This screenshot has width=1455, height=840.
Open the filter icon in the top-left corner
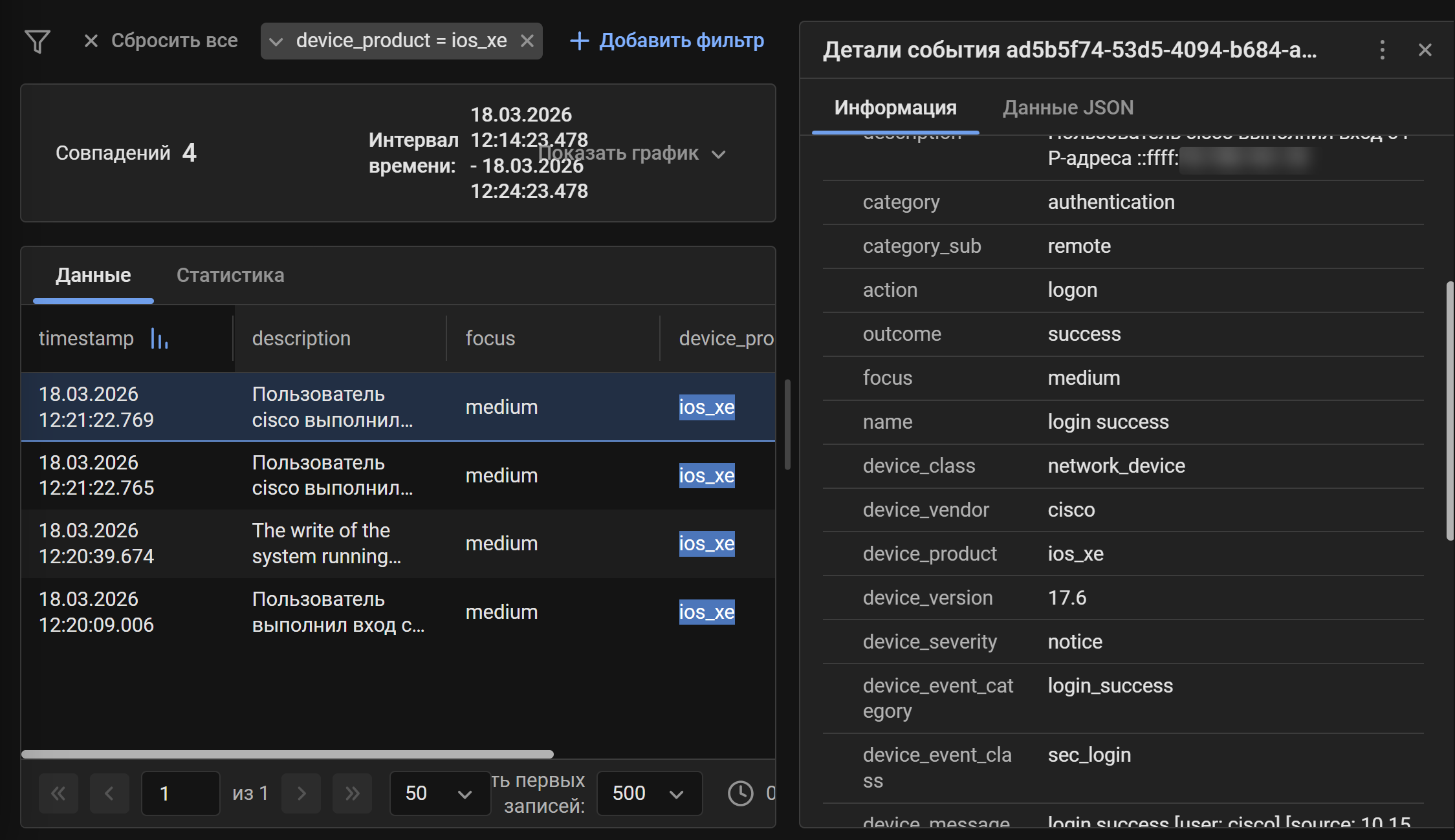point(37,41)
